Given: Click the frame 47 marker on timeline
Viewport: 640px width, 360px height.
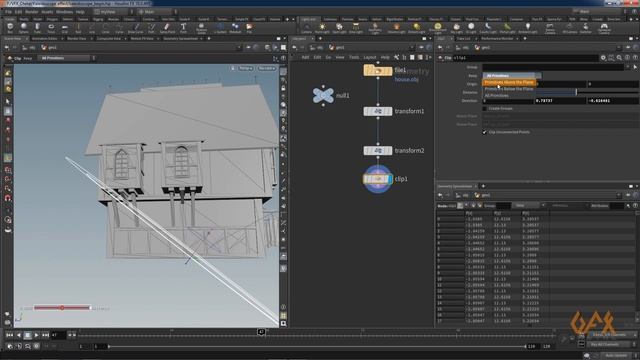Looking at the screenshot, I should click(261, 333).
